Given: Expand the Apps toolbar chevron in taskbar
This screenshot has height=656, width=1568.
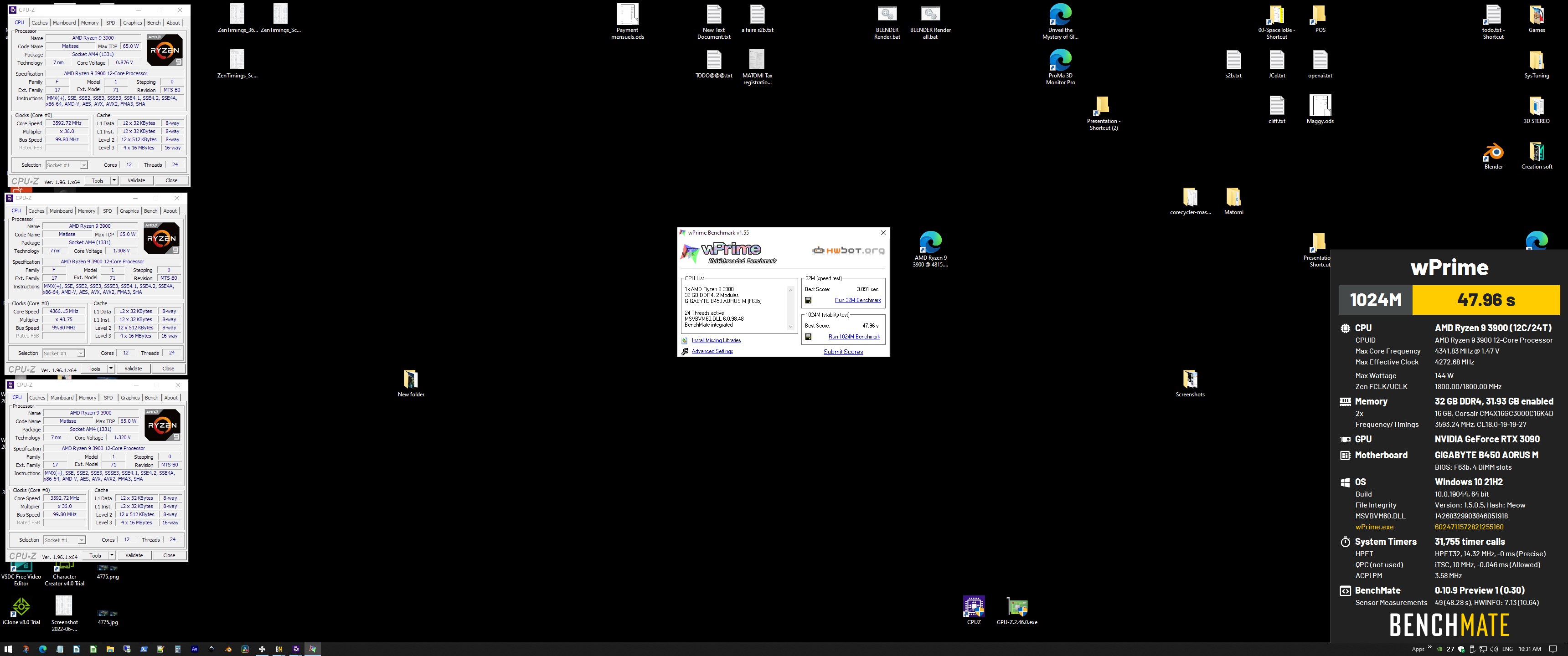Looking at the screenshot, I should (x=1429, y=647).
